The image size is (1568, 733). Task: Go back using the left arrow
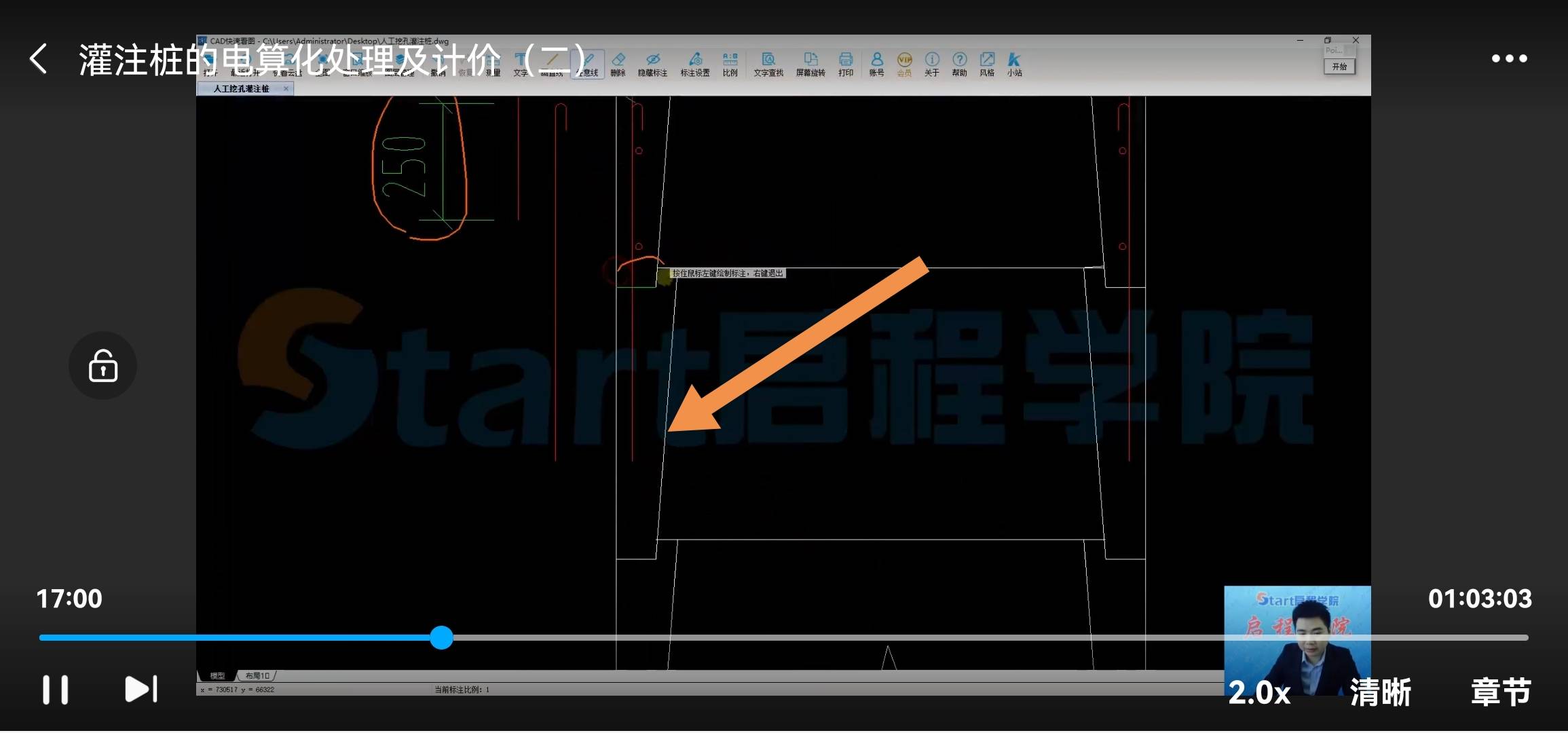click(39, 59)
